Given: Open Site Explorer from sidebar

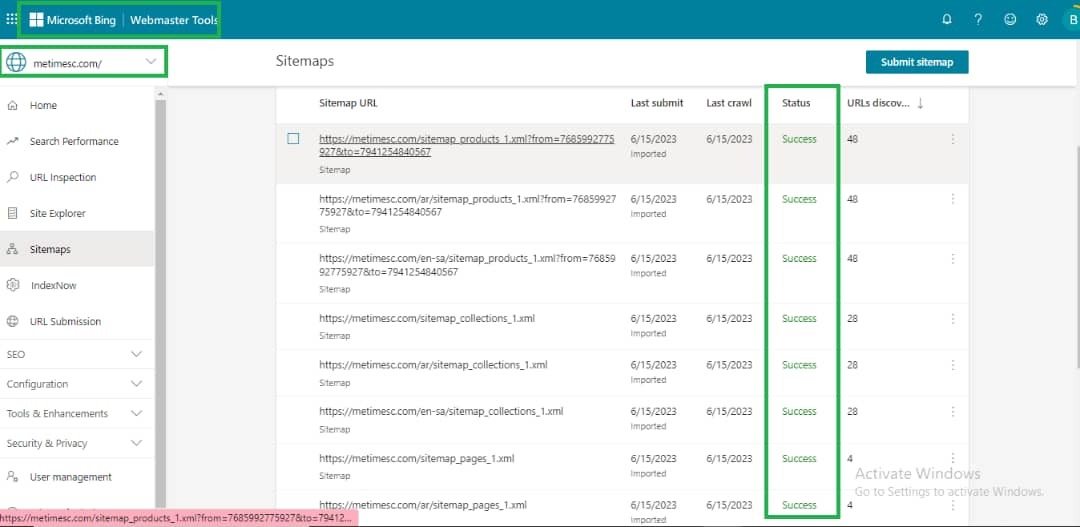Looking at the screenshot, I should [x=57, y=213].
